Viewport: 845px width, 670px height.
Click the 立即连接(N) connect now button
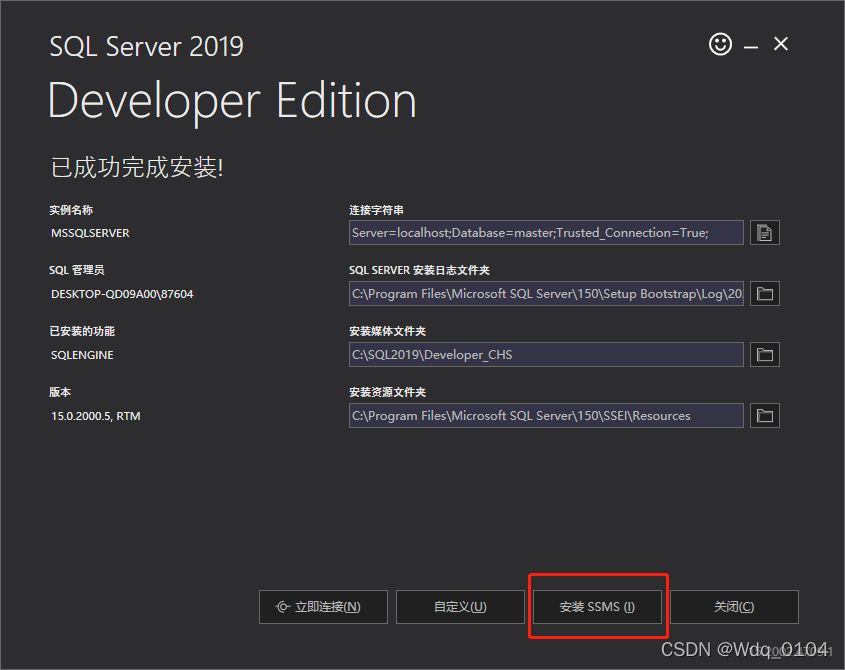[323, 607]
